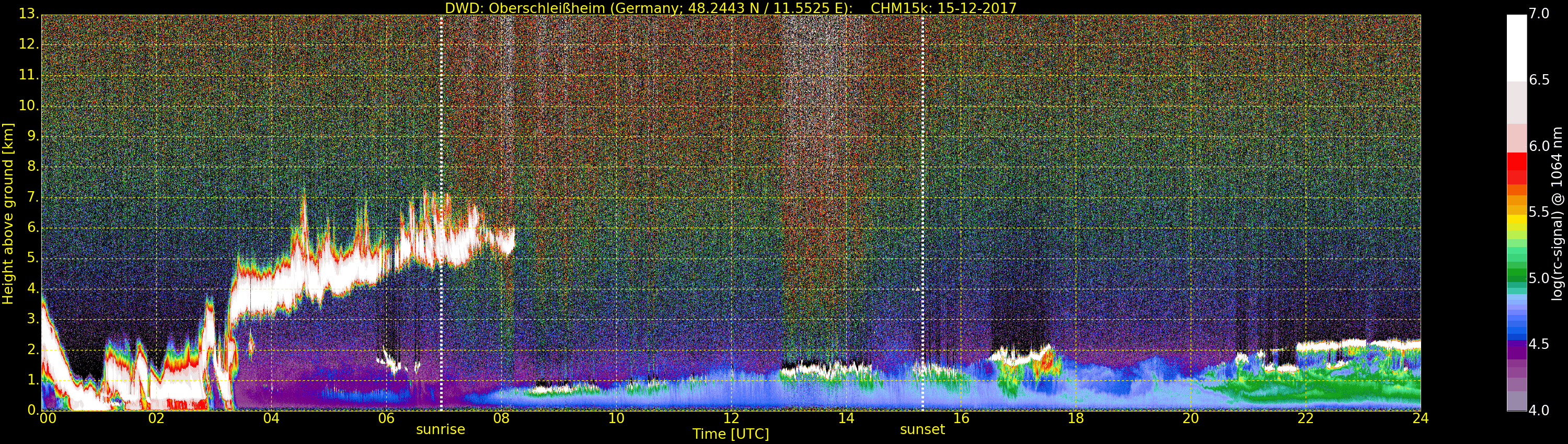The height and width of the screenshot is (444, 1568).
Task: Click the y-axis tick label '3.'
Action: tap(33, 319)
